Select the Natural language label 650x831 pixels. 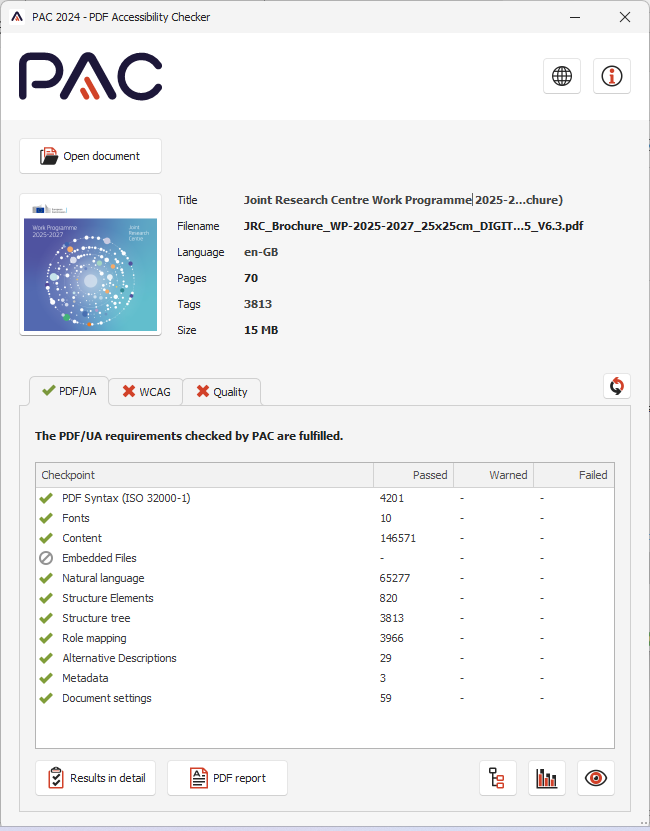click(103, 578)
